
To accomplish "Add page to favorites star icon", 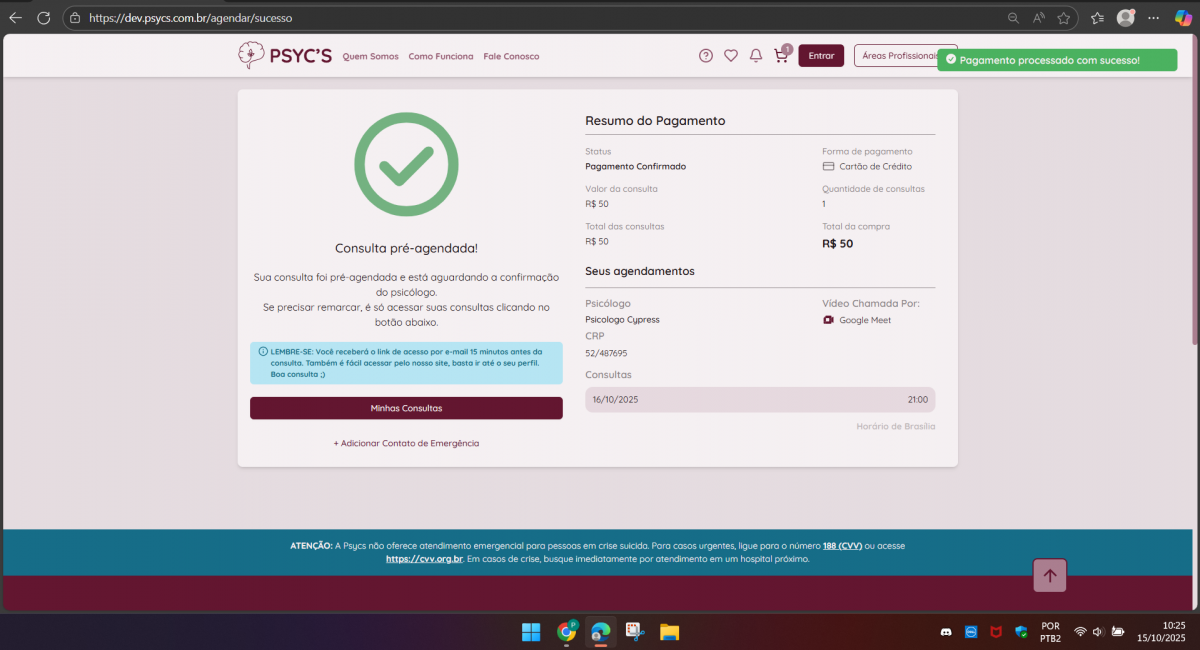I will pos(1064,18).
